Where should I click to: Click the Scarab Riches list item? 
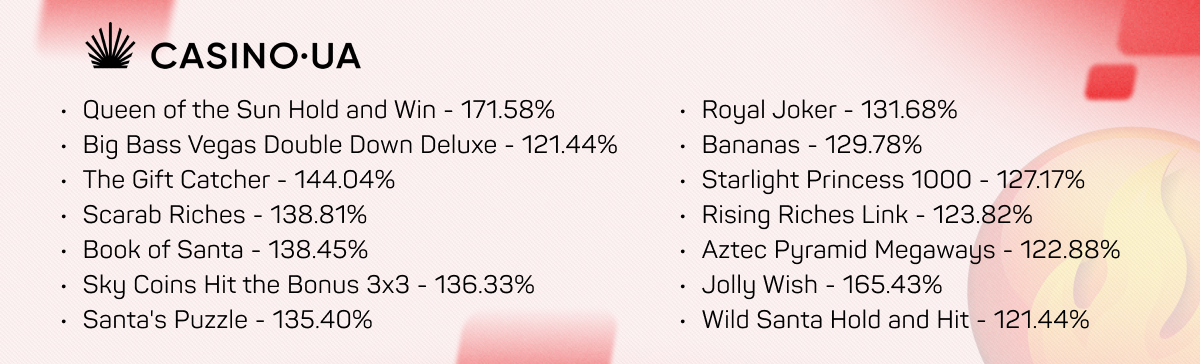pos(225,215)
